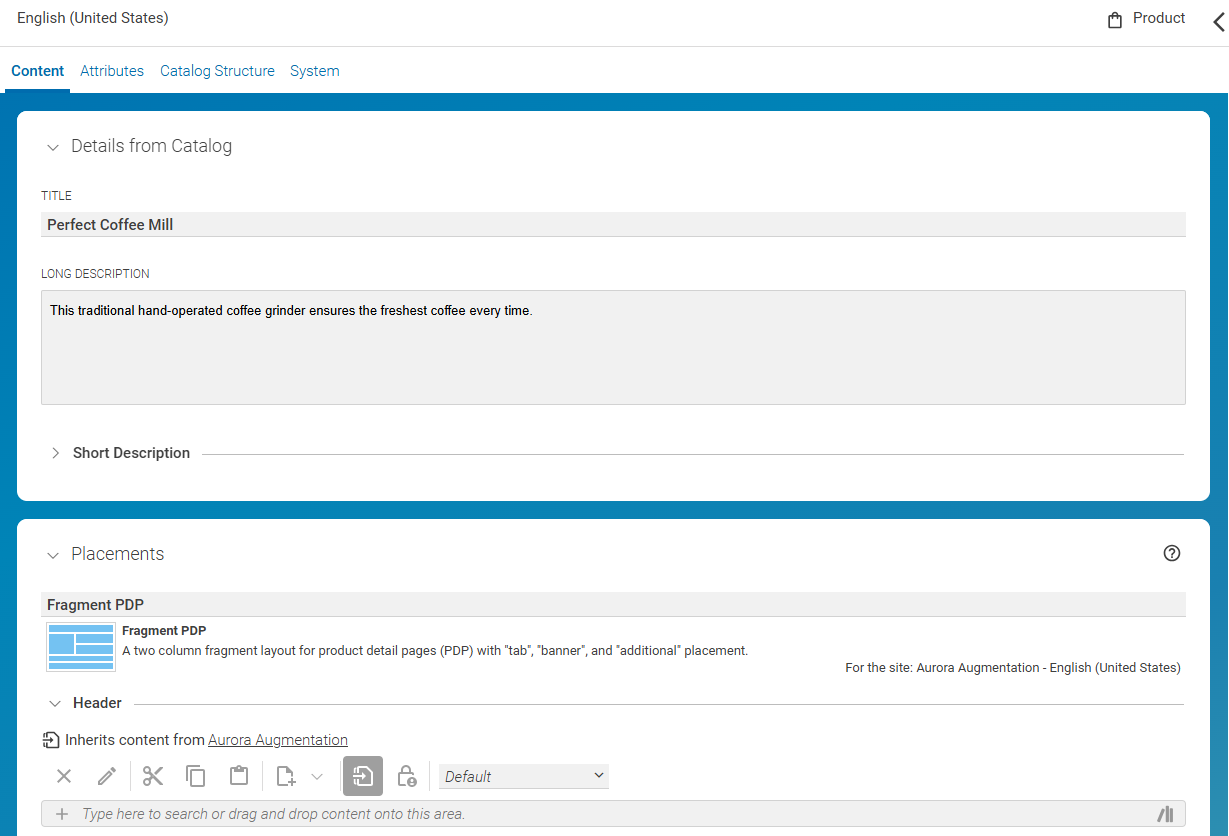
Task: Click the collapse arrow at top right
Action: click(x=1217, y=22)
